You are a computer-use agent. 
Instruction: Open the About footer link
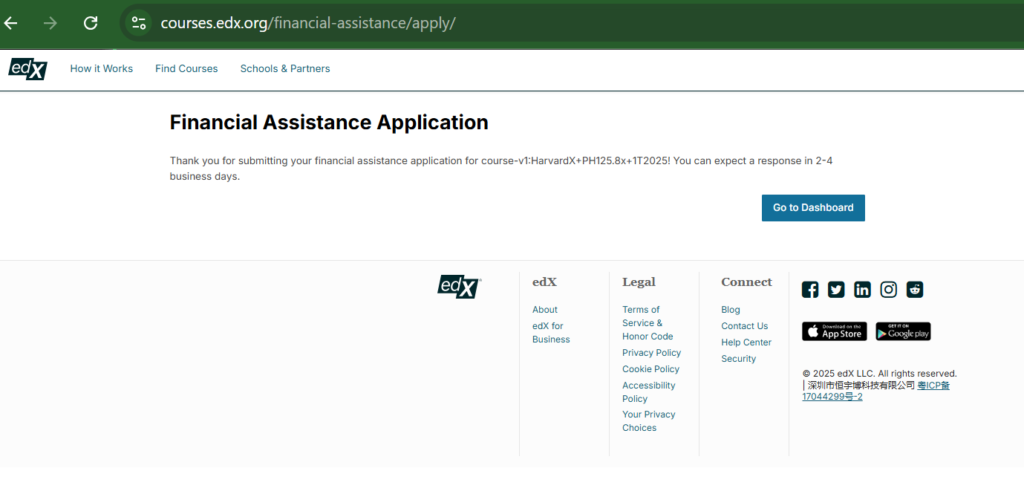pyautogui.click(x=545, y=310)
